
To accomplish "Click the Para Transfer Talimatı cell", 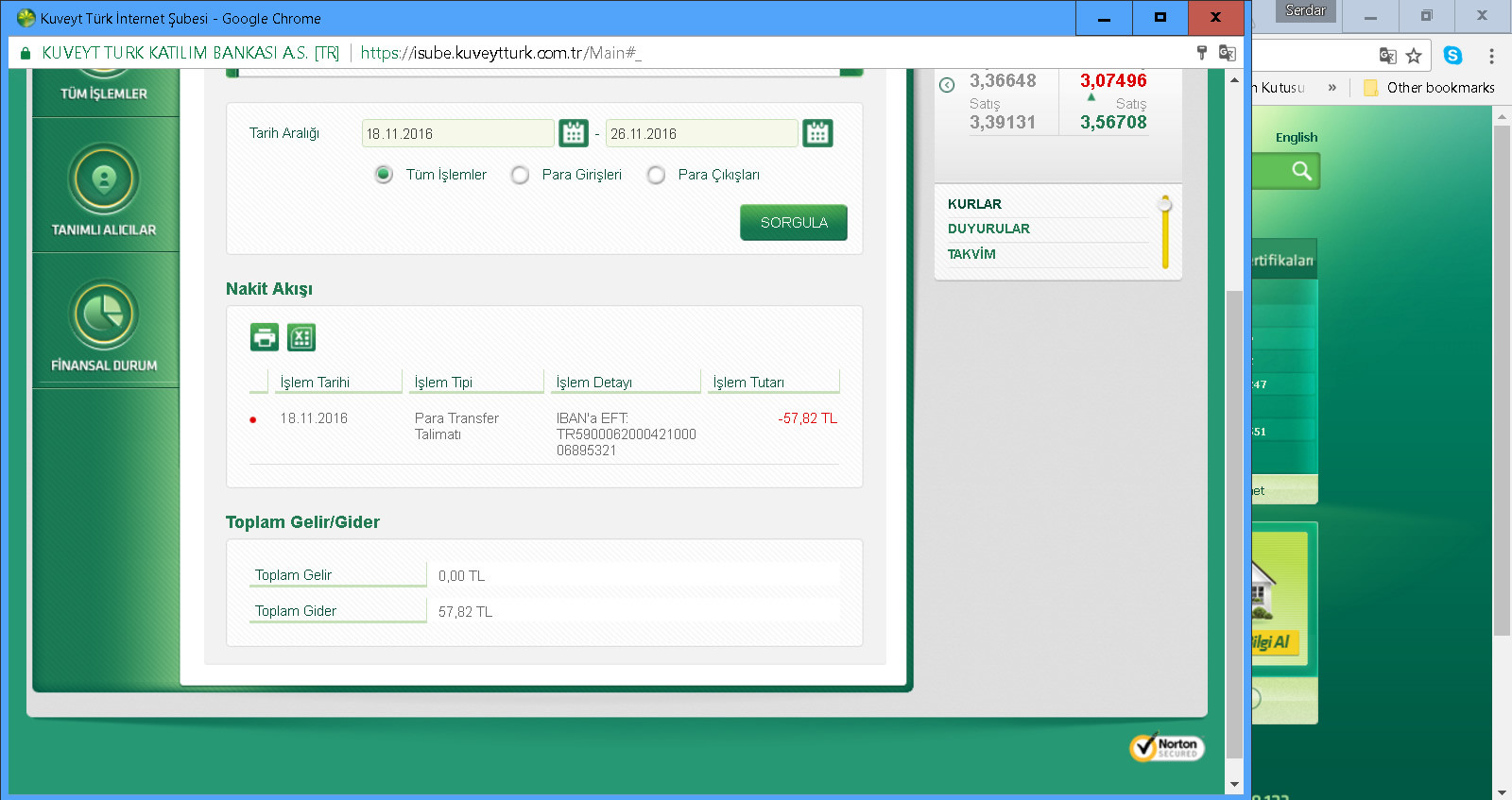I will coord(456,426).
